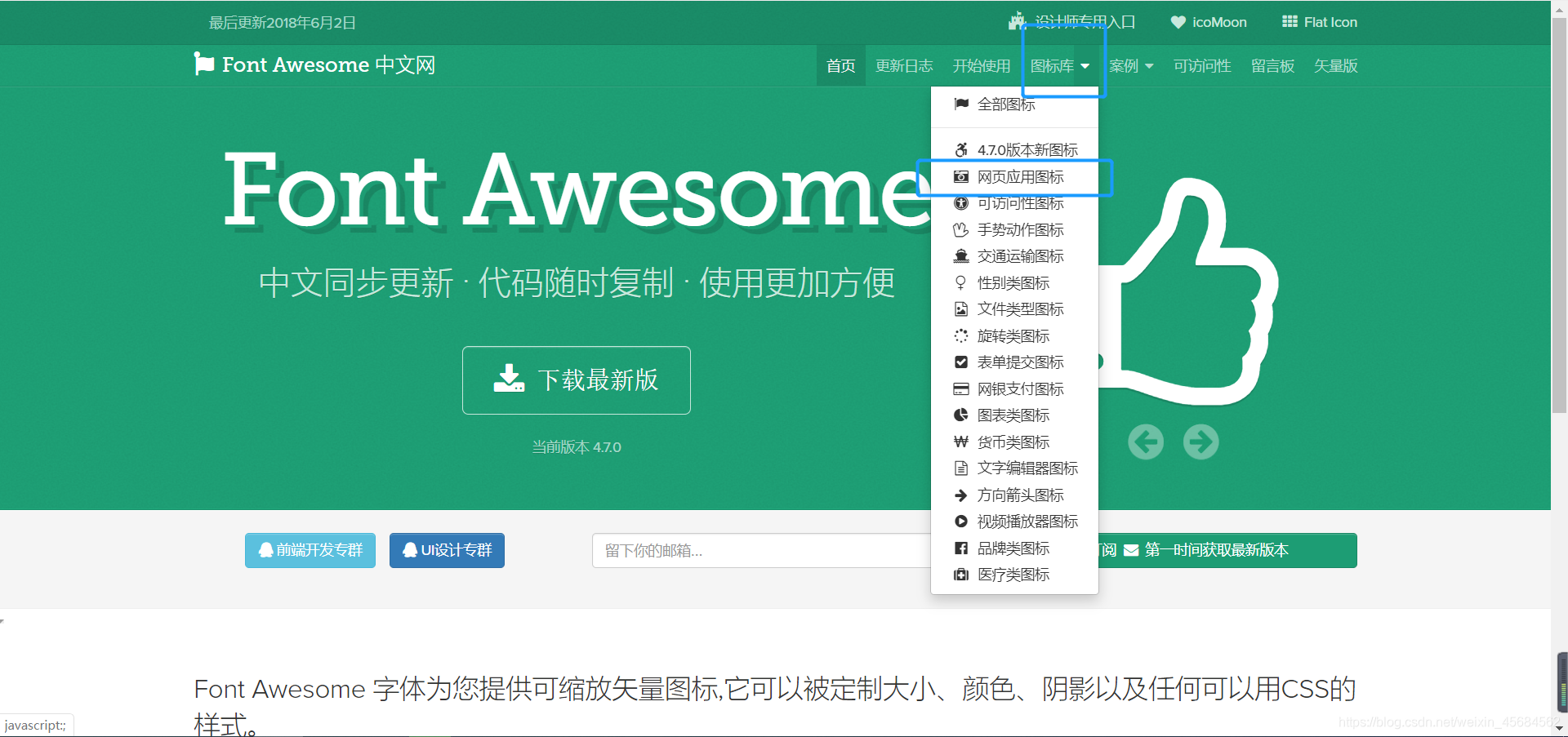Click the file image icon beside 文件类型图标
This screenshot has width=1568, height=737.
point(961,309)
